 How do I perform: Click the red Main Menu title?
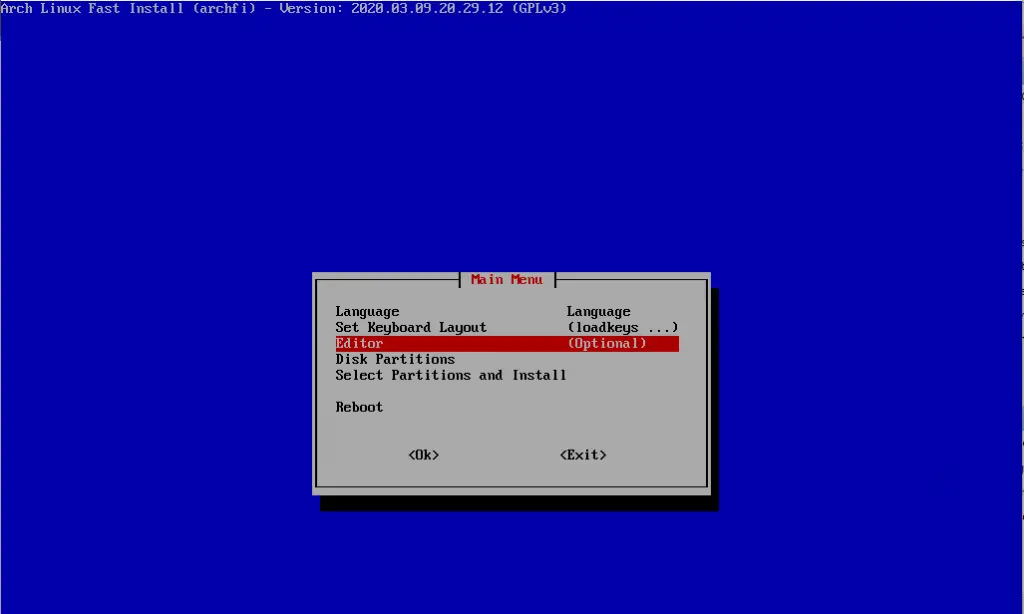tap(507, 280)
